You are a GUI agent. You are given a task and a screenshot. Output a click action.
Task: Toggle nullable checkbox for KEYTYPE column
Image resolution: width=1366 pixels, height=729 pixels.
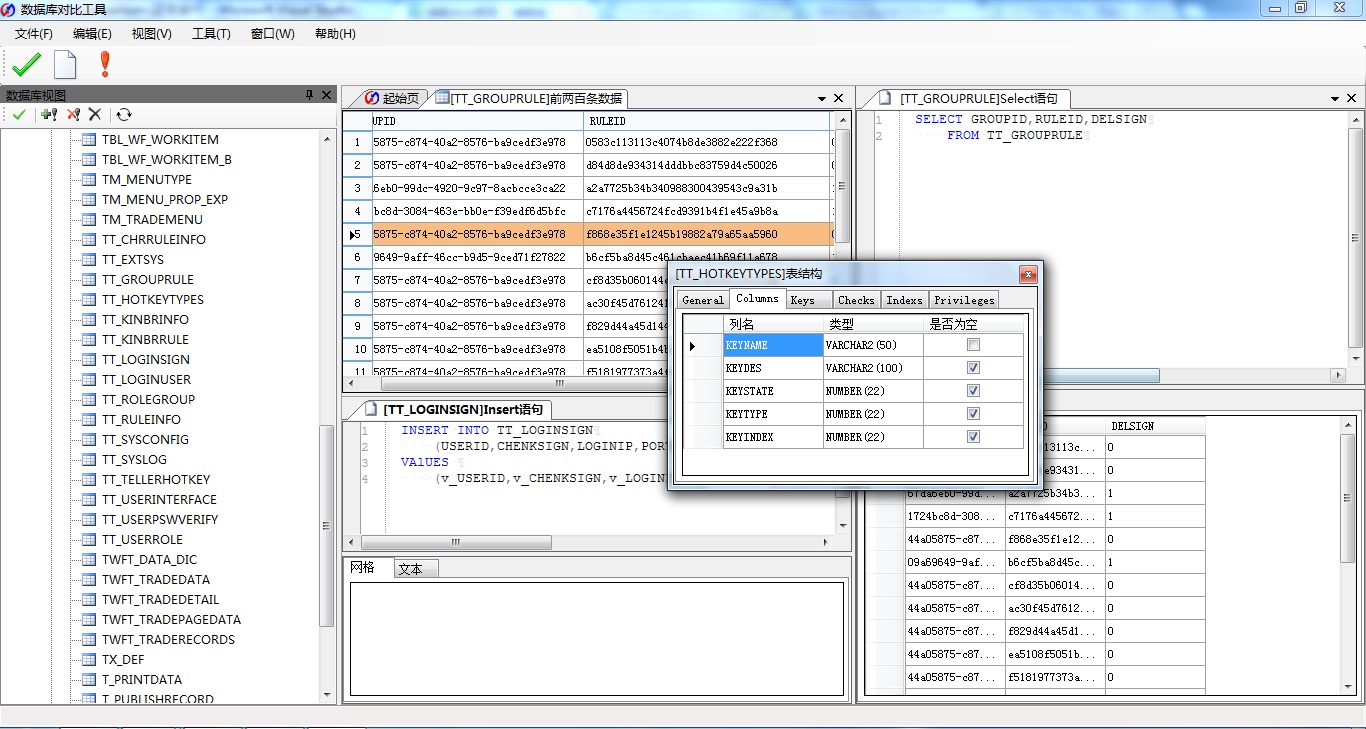(973, 414)
